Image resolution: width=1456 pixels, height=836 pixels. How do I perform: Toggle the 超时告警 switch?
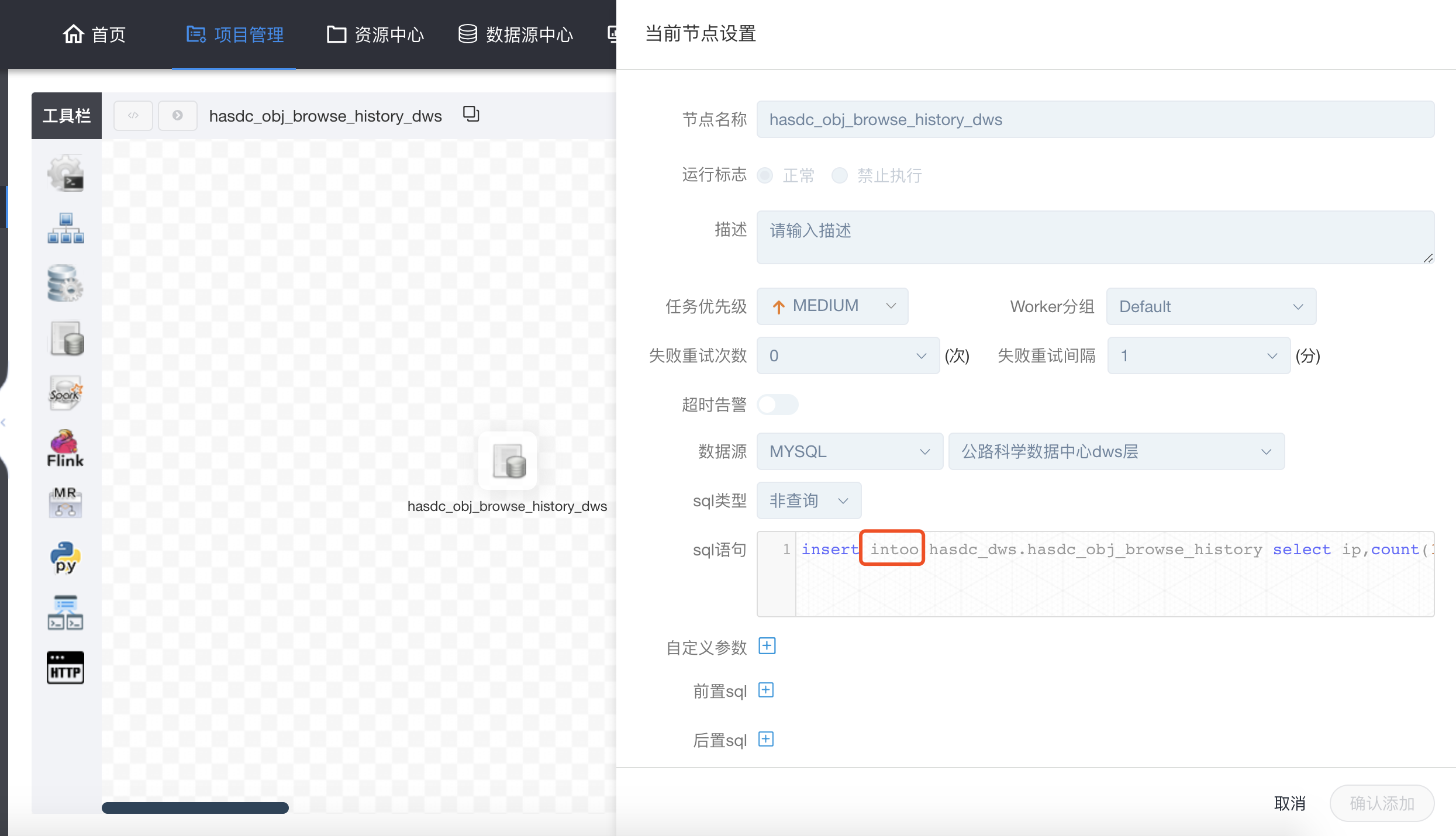[x=777, y=405]
